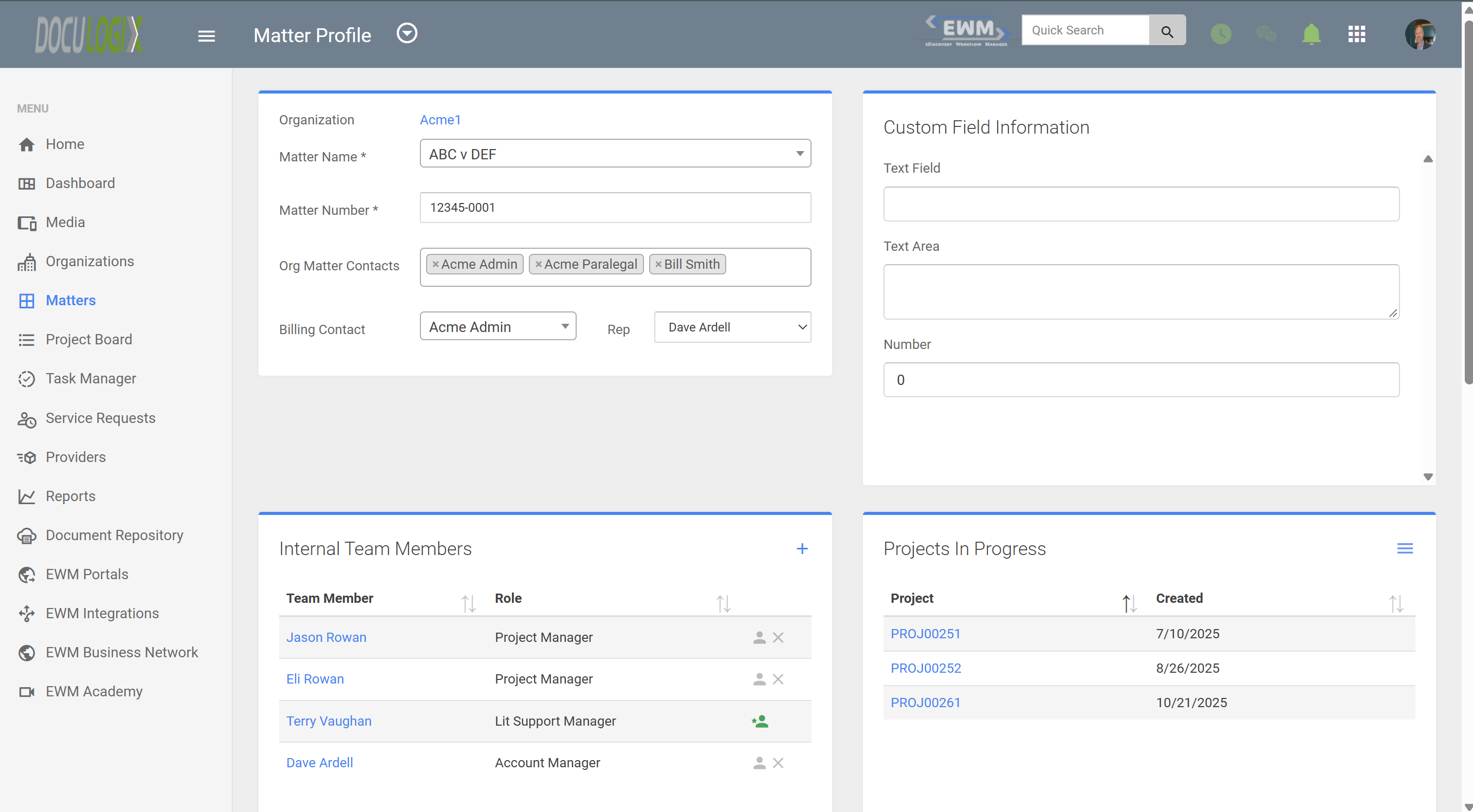
Task: Open the green notifications bell
Action: pos(1311,34)
